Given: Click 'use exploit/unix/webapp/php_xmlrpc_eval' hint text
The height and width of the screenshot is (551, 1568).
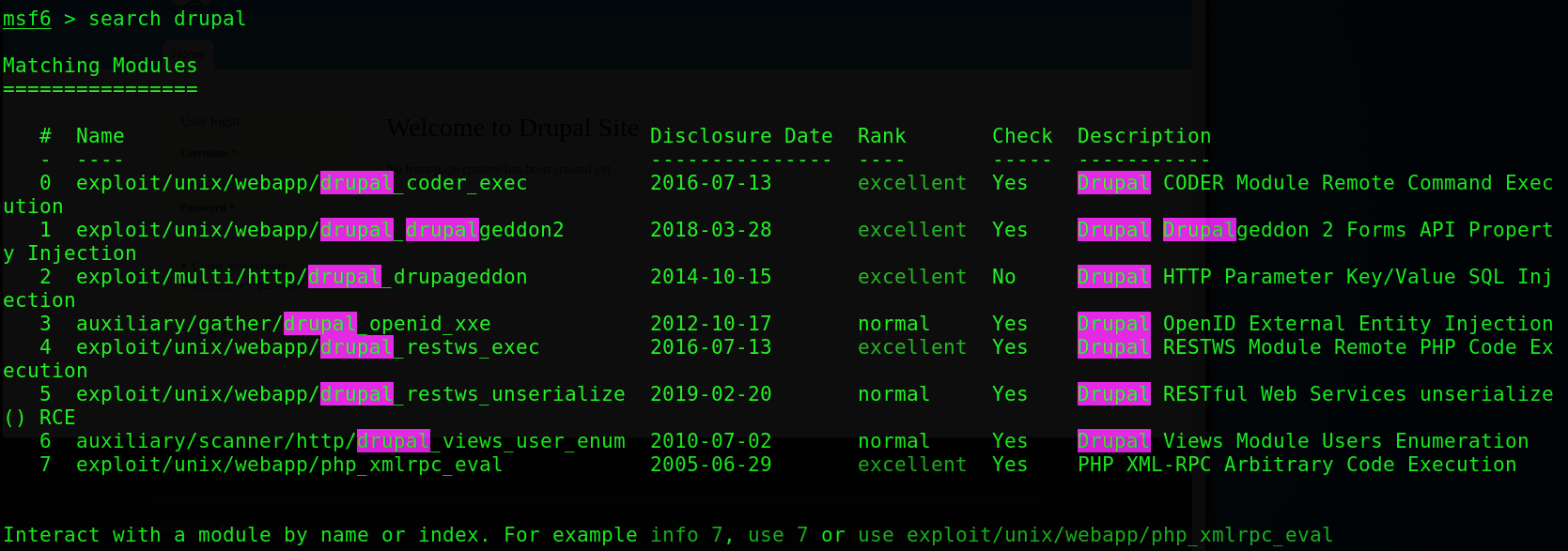Looking at the screenshot, I should tap(1095, 535).
